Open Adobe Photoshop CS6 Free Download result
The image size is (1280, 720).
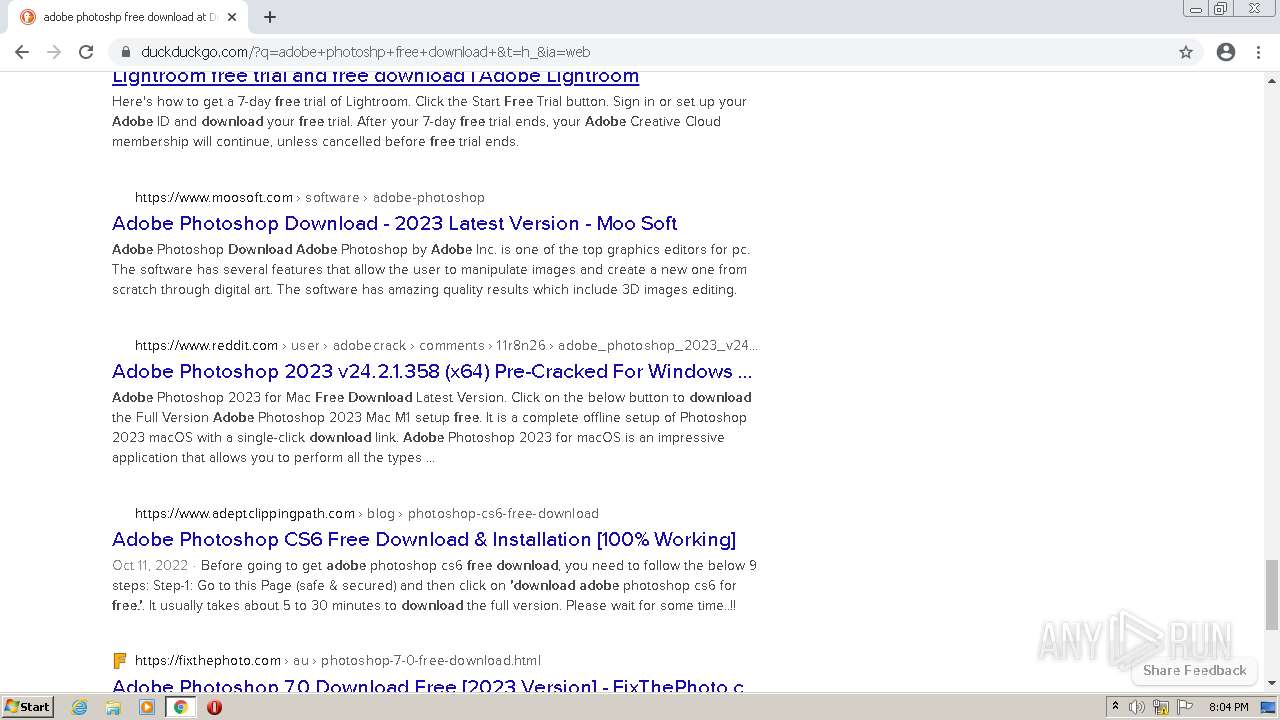(424, 539)
